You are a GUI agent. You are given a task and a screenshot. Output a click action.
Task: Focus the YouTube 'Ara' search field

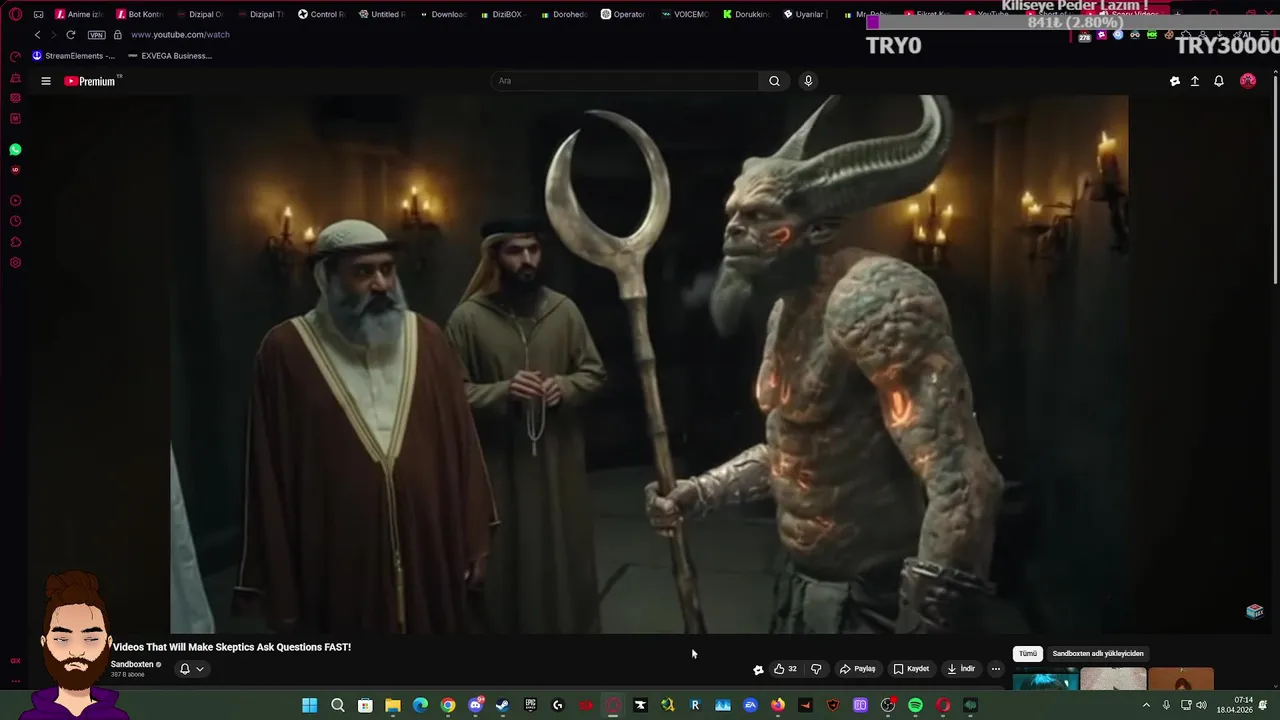(625, 81)
